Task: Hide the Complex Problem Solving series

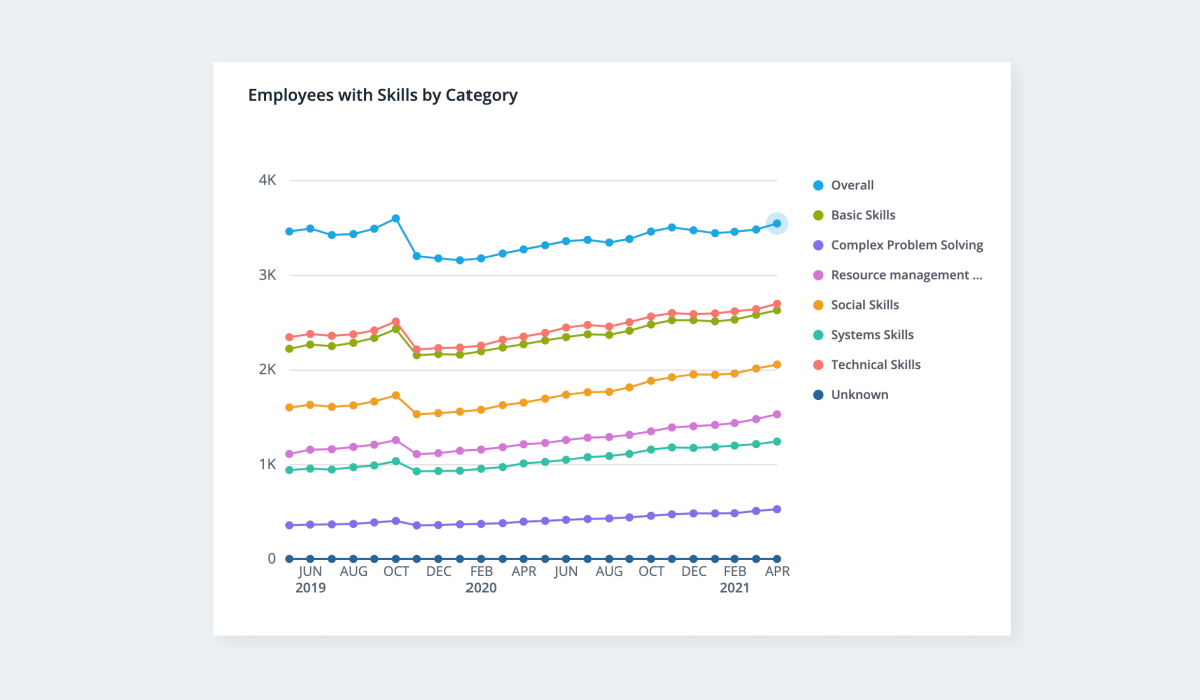Action: coord(898,245)
